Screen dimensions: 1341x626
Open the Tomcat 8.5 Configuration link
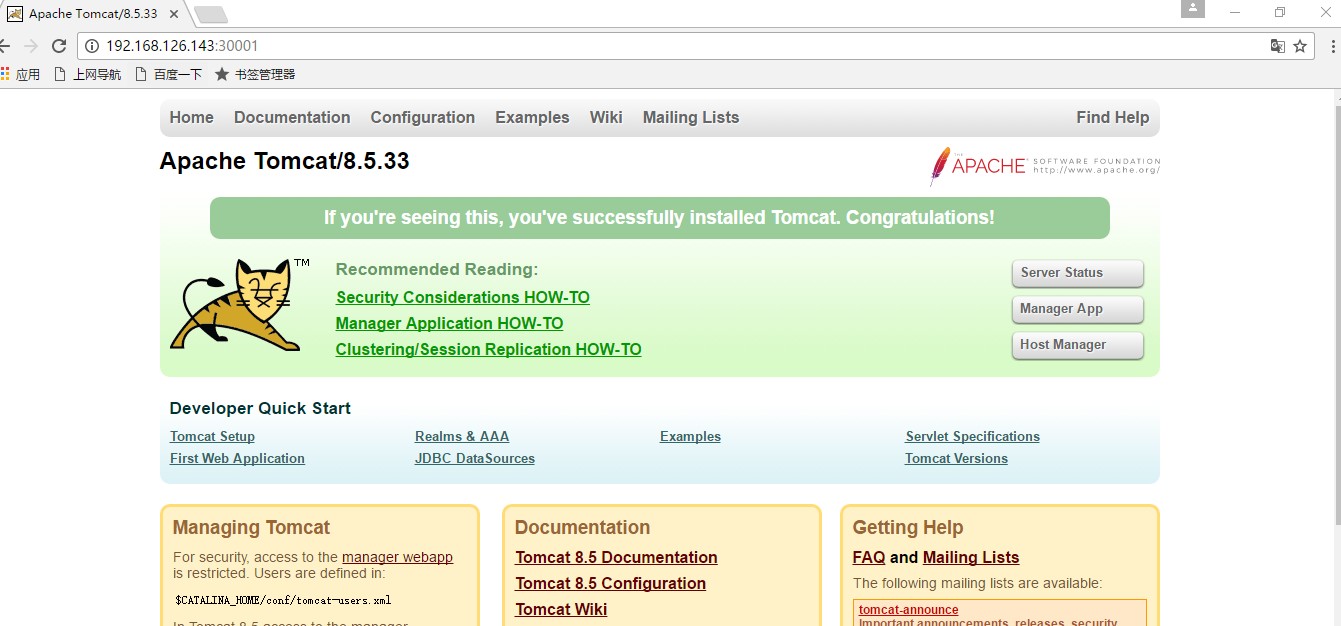(611, 583)
